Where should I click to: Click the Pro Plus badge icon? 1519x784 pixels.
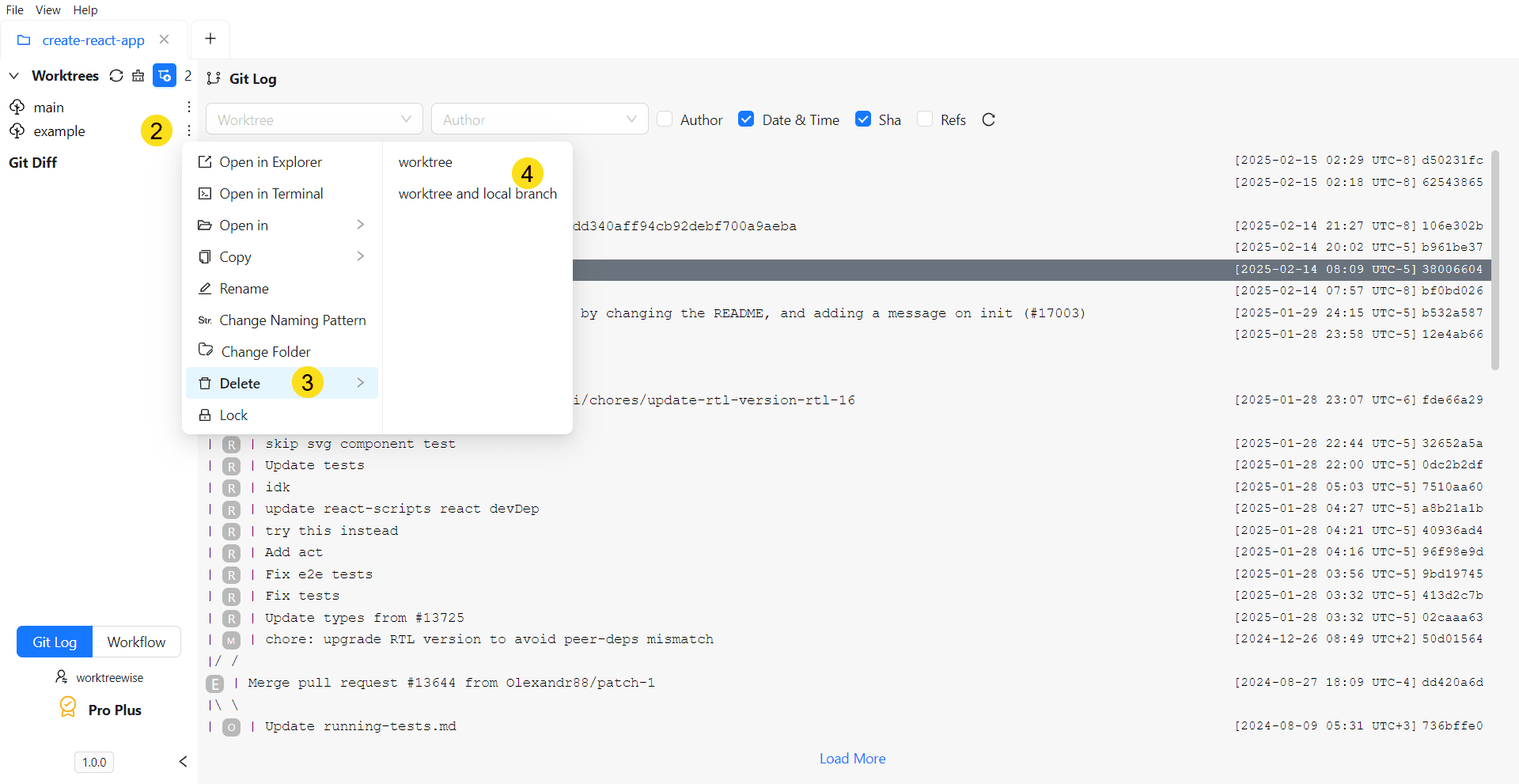pyautogui.click(x=68, y=706)
